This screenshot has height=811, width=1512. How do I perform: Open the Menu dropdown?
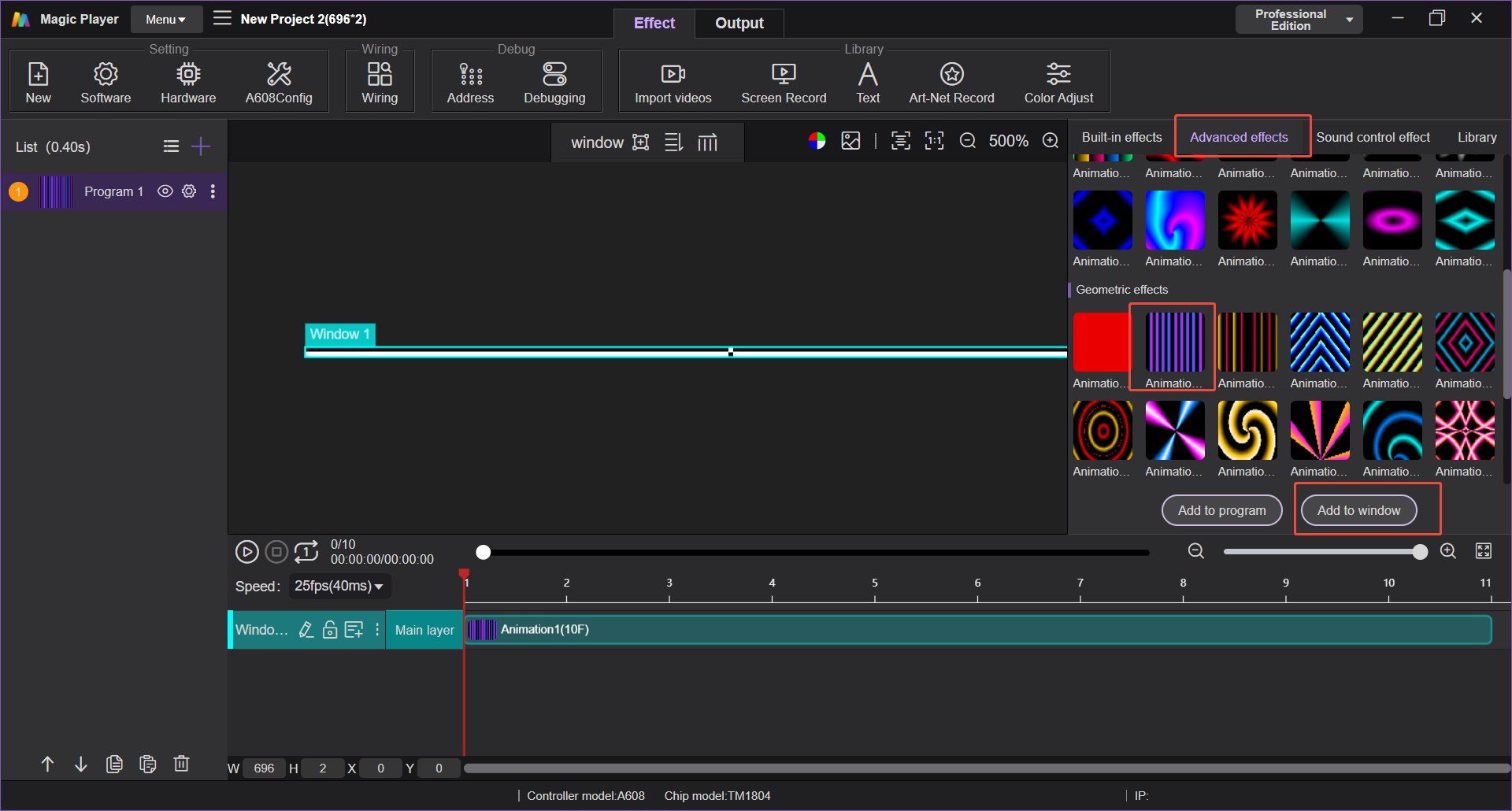point(166,20)
